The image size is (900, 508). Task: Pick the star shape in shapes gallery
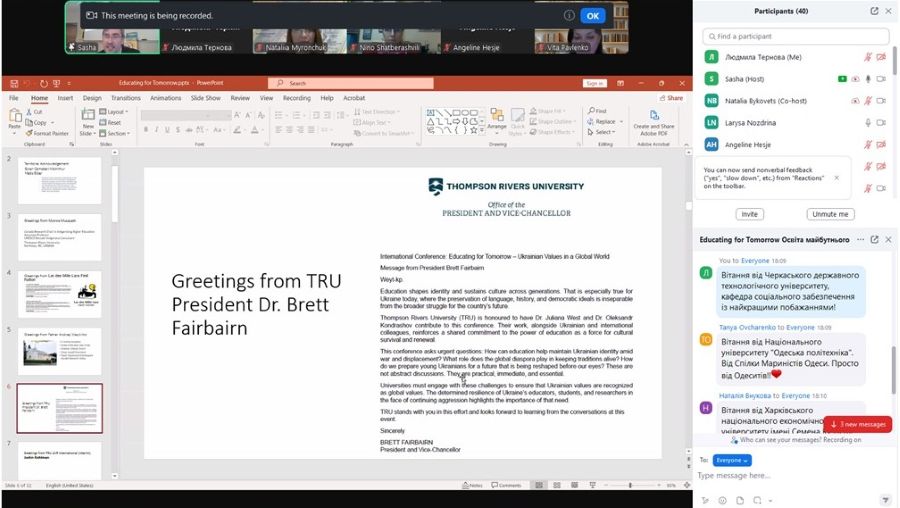coord(474,130)
